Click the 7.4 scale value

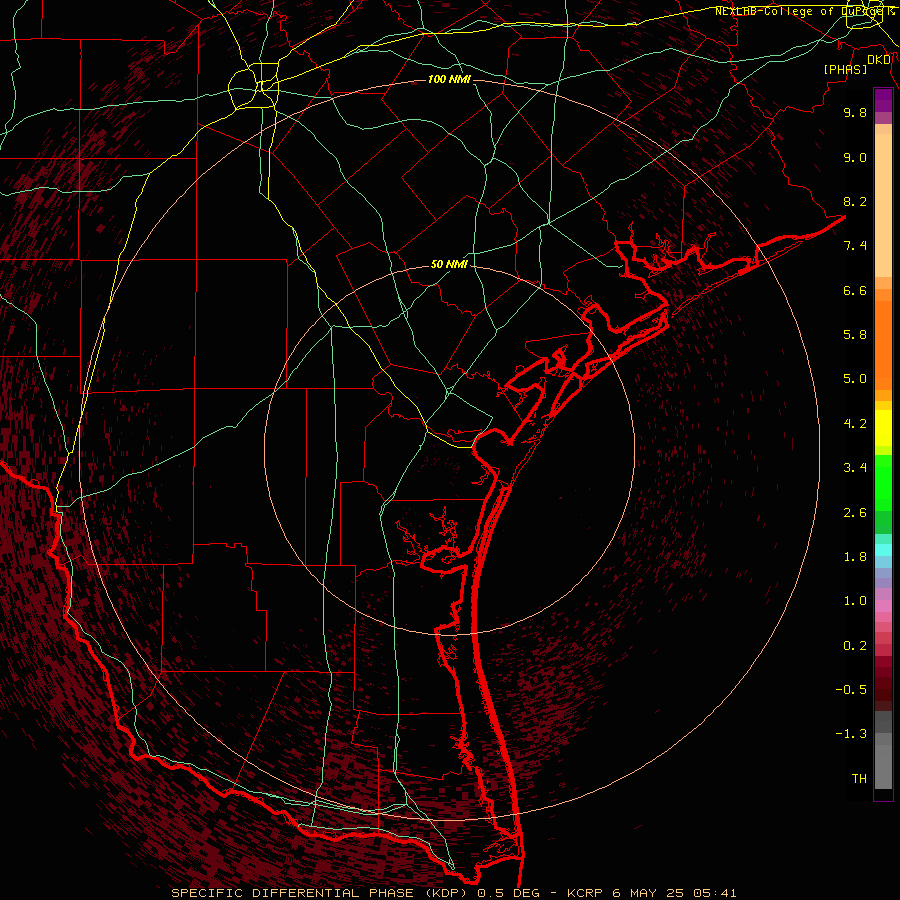[x=855, y=246]
